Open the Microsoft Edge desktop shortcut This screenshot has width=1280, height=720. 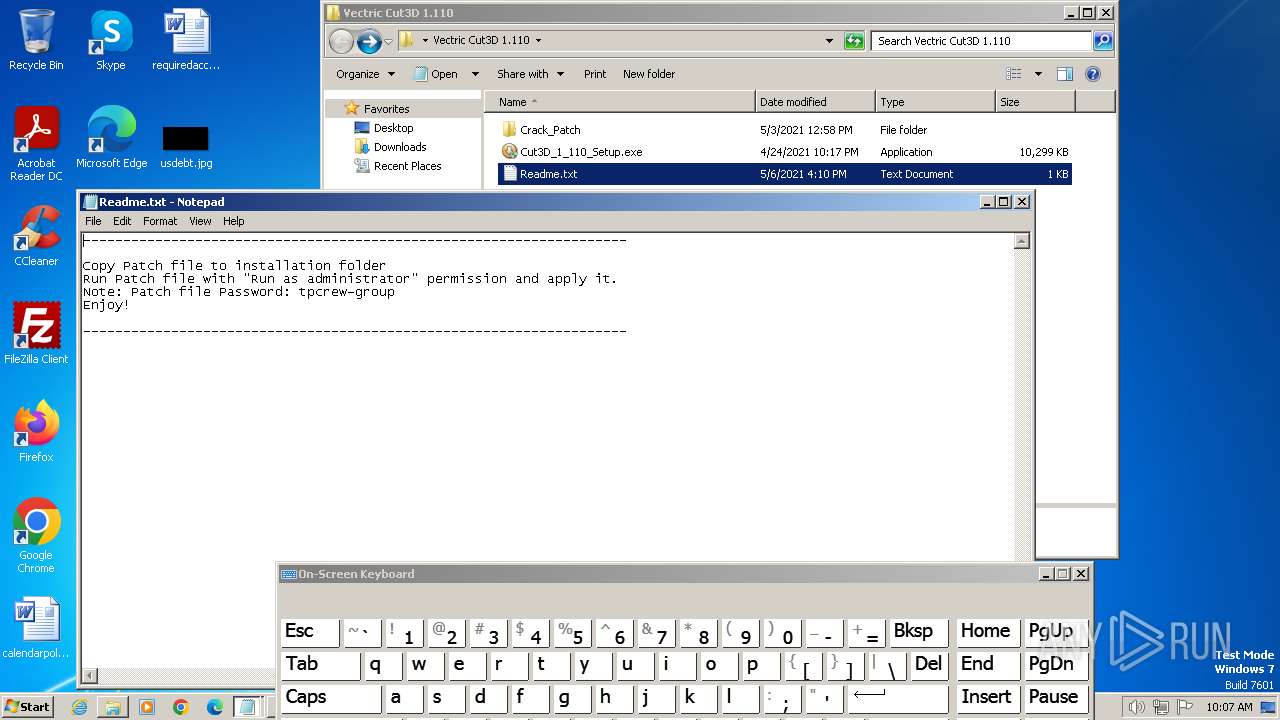tap(111, 138)
